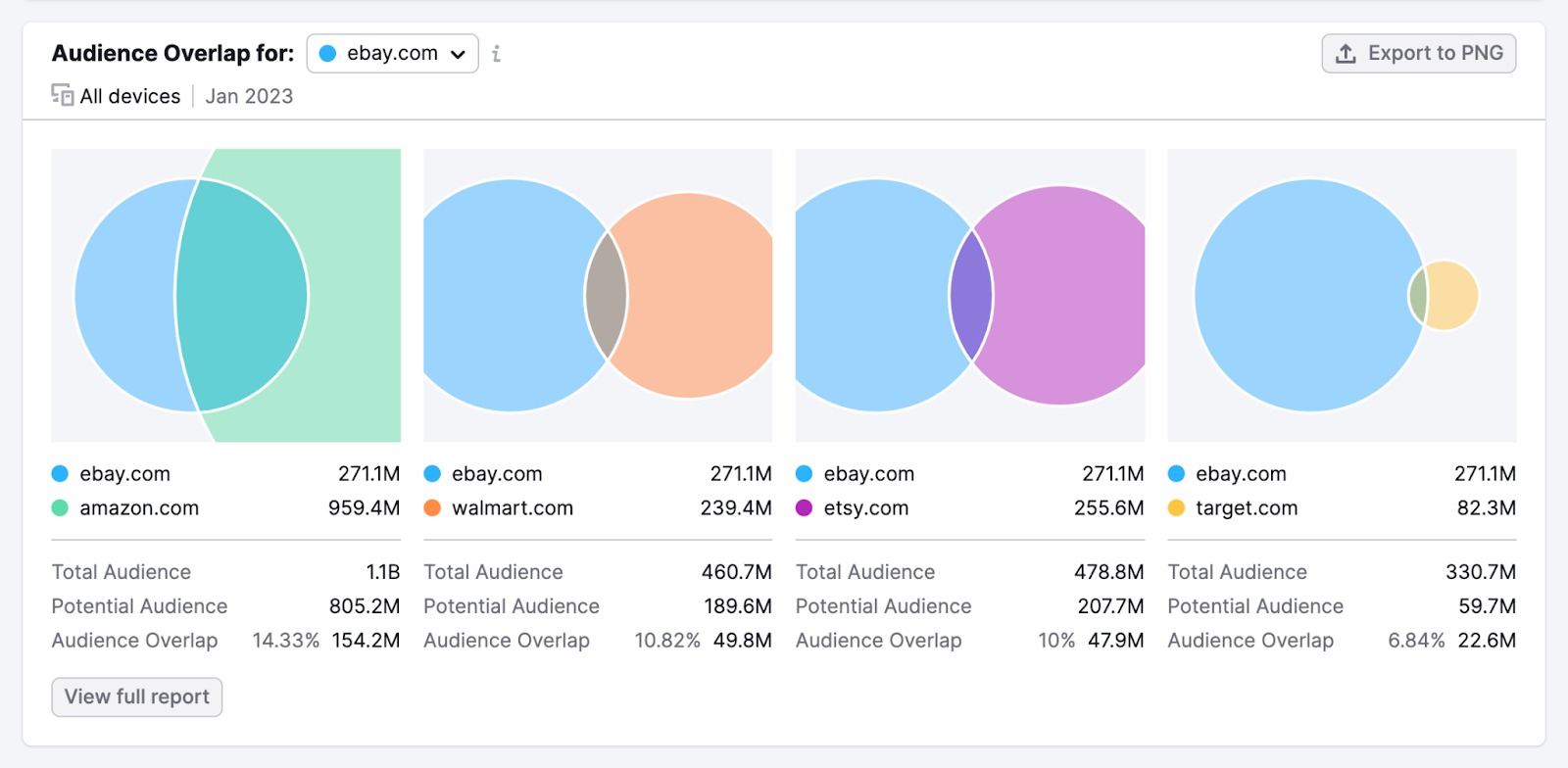1568x768 pixels.
Task: Click the walmart.com legend label
Action: (513, 508)
